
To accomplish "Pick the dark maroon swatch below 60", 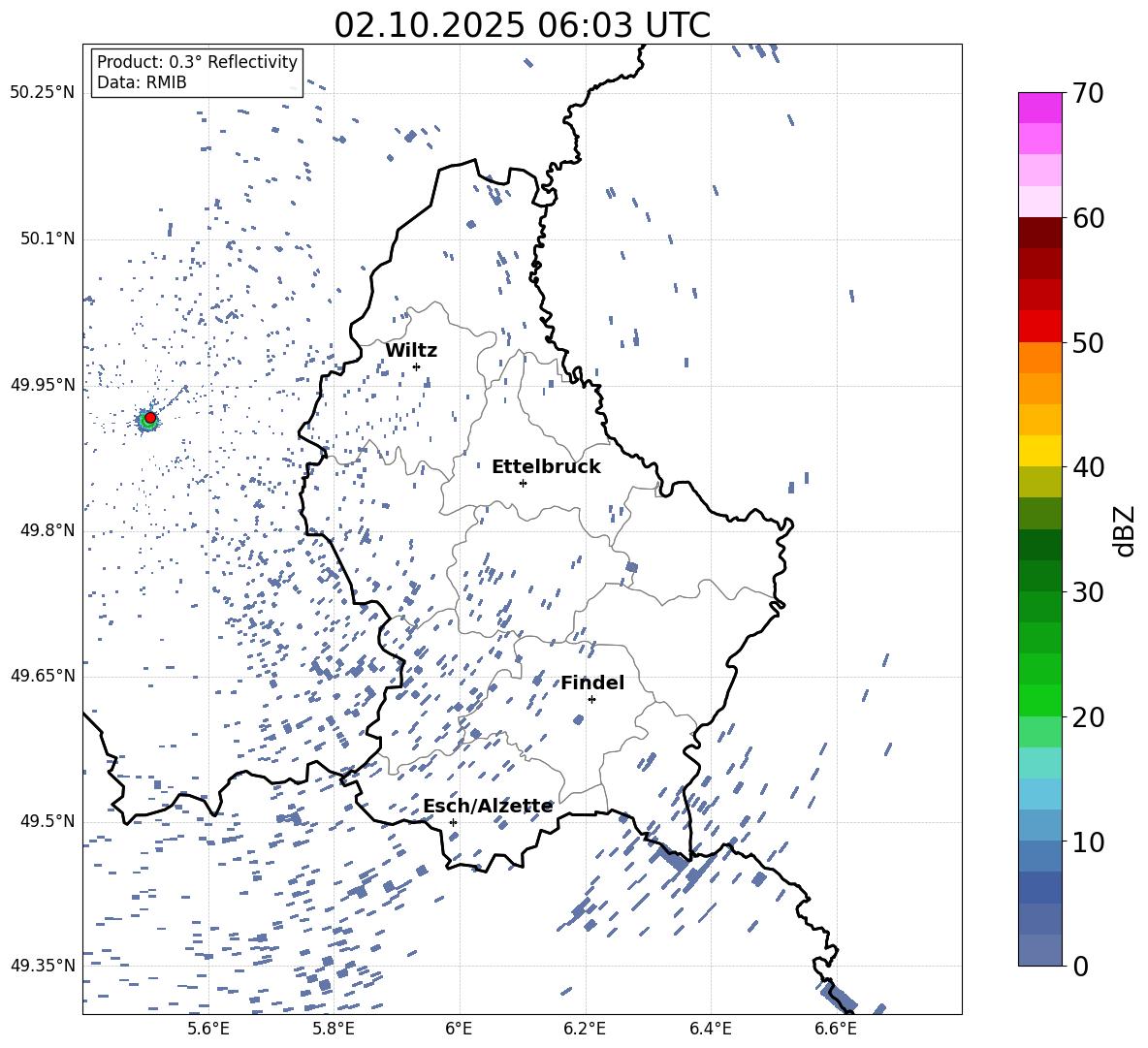I will click(1039, 233).
